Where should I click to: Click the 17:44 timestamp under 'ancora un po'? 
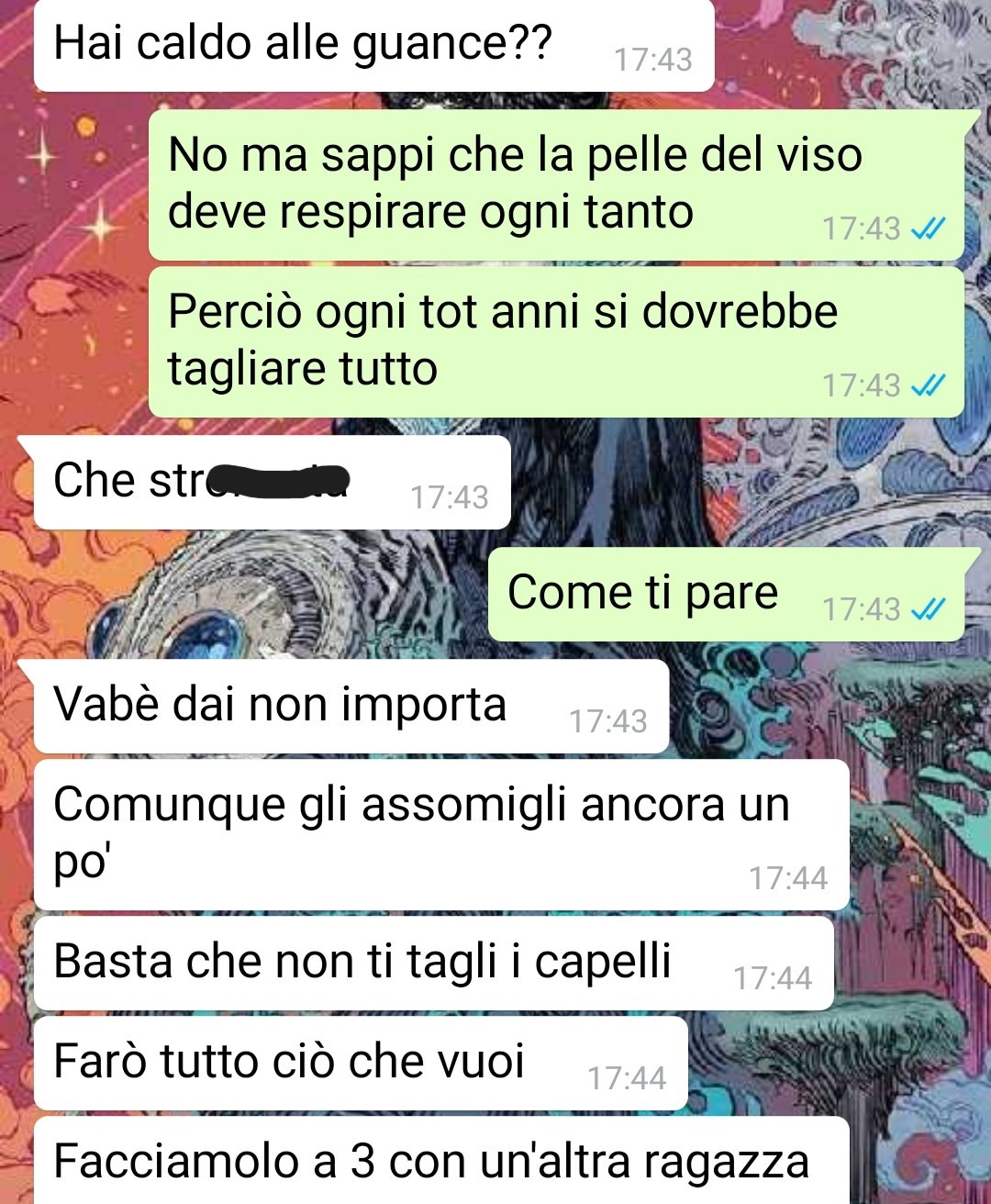(788, 878)
